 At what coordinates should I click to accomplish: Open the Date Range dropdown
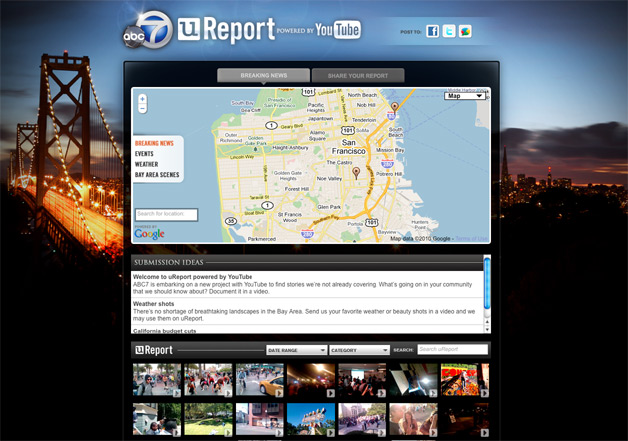click(296, 350)
